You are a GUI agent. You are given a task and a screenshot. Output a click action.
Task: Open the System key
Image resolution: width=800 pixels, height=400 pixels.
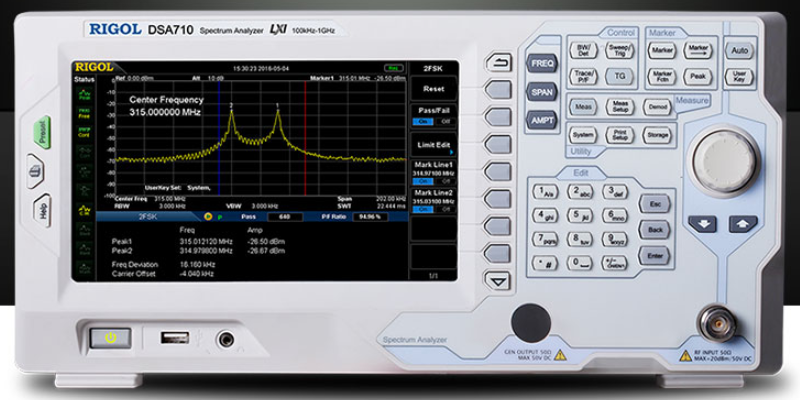[x=583, y=135]
